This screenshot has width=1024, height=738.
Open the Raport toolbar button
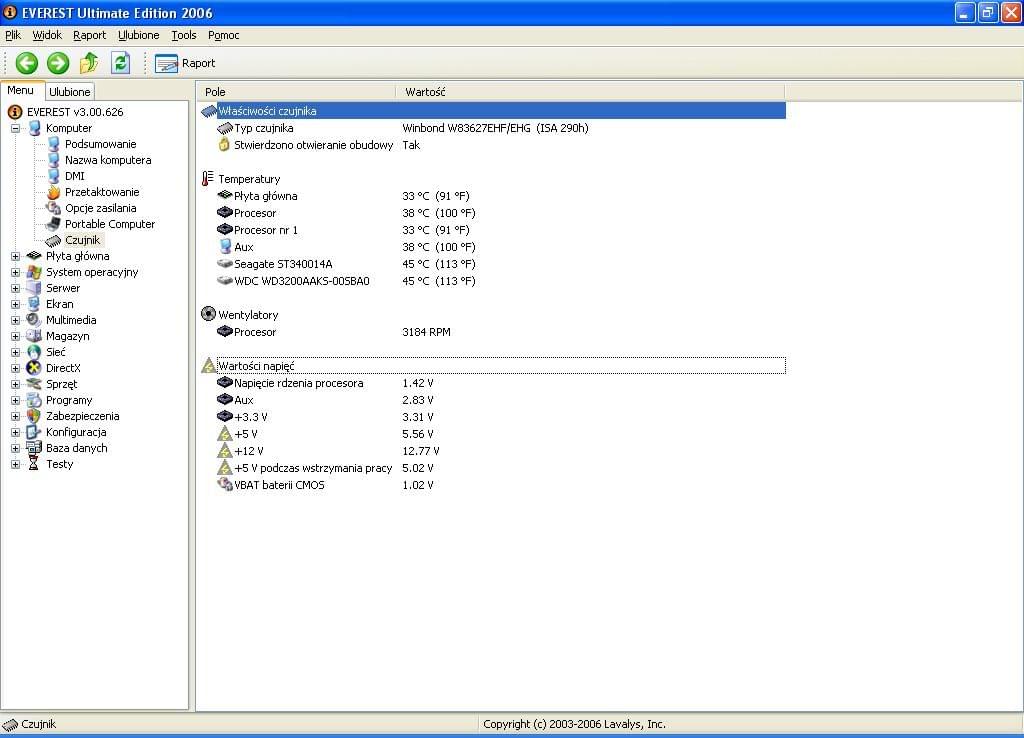point(185,63)
